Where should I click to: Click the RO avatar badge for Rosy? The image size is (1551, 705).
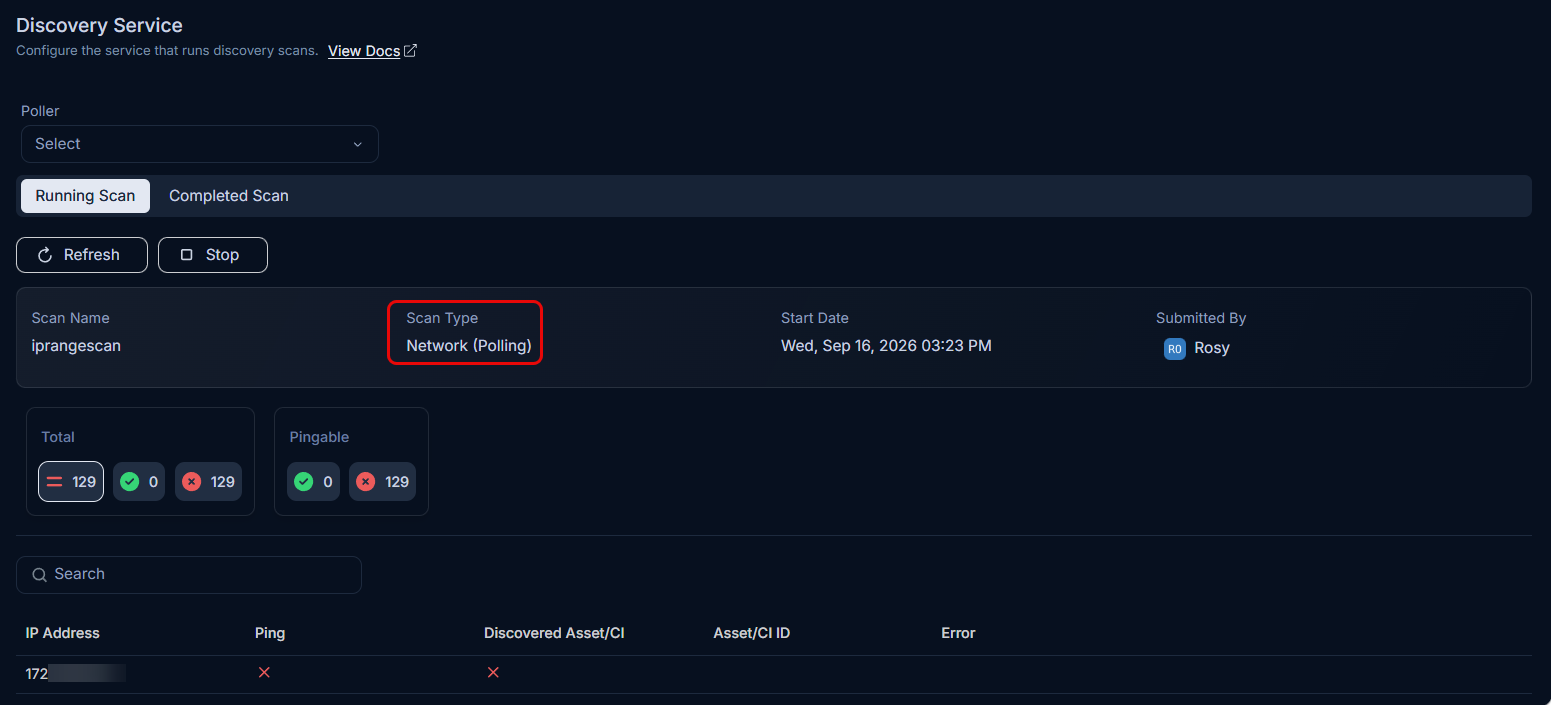[1175, 349]
